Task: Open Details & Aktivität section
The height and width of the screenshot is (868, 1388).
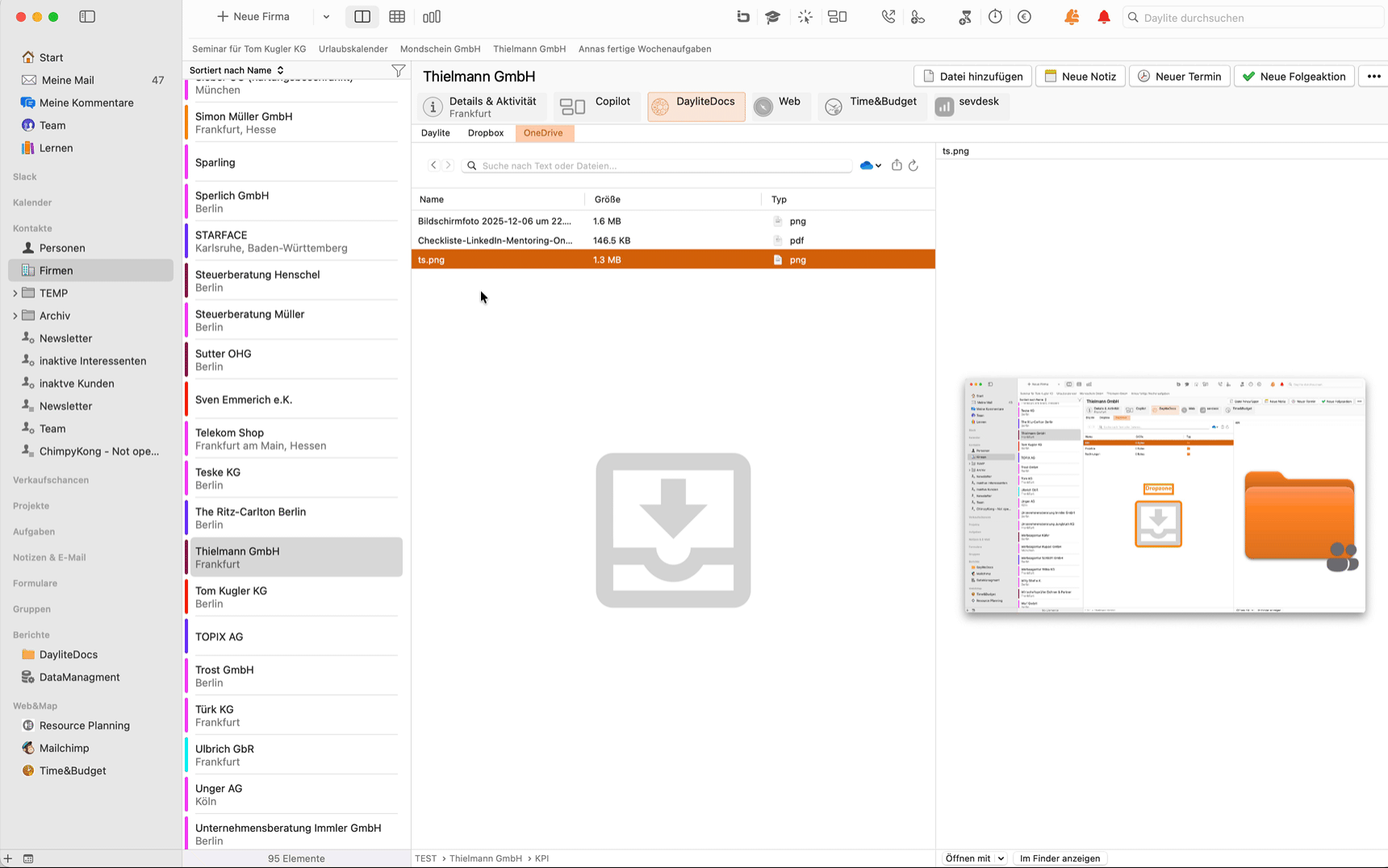Action: (482, 106)
